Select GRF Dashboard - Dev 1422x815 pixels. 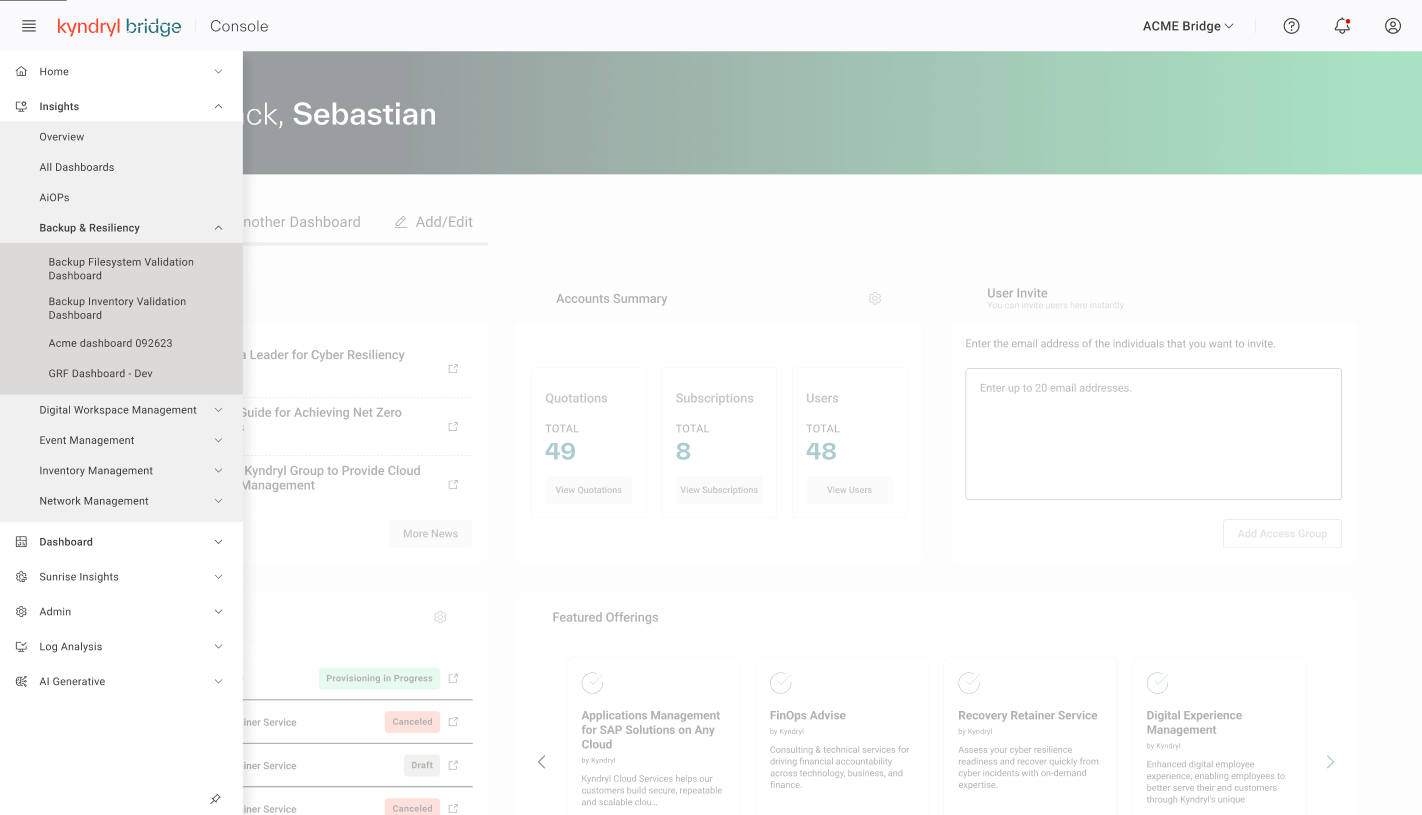pyautogui.click(x=121, y=374)
